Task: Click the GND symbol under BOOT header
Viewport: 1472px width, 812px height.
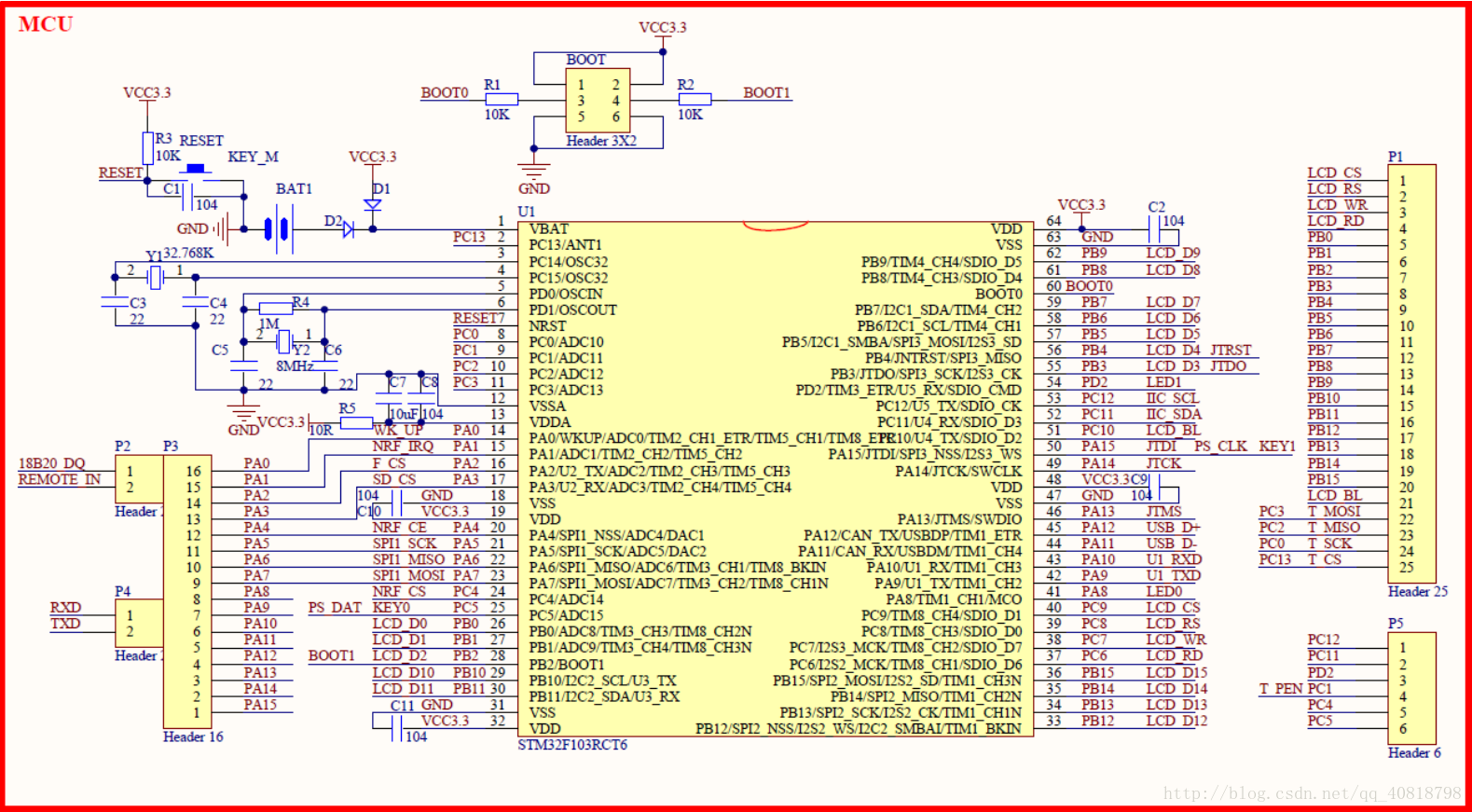Action: [x=534, y=173]
